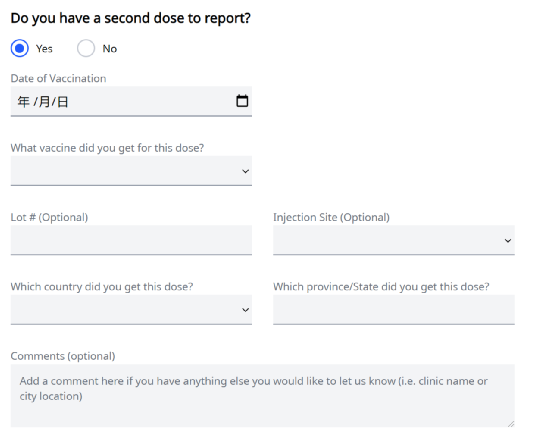The height and width of the screenshot is (437, 554).
Task: Click the "Date of Vaccination" label
Action: tap(58, 78)
